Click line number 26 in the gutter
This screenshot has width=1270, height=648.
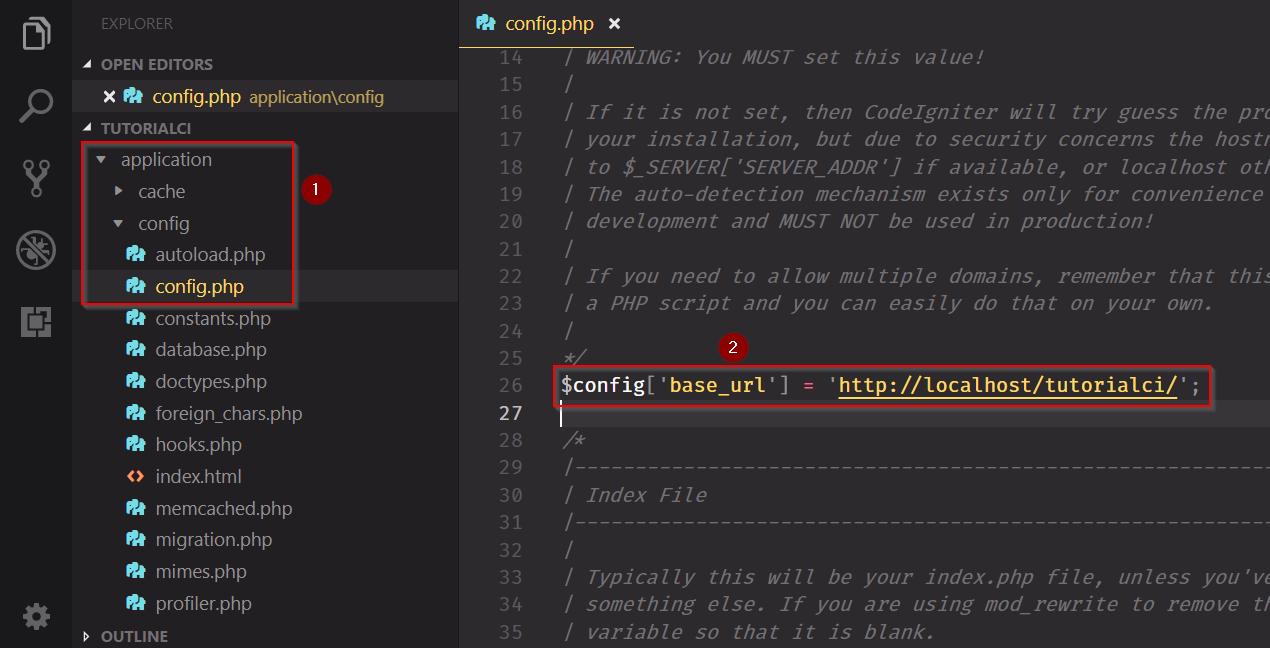click(x=510, y=386)
